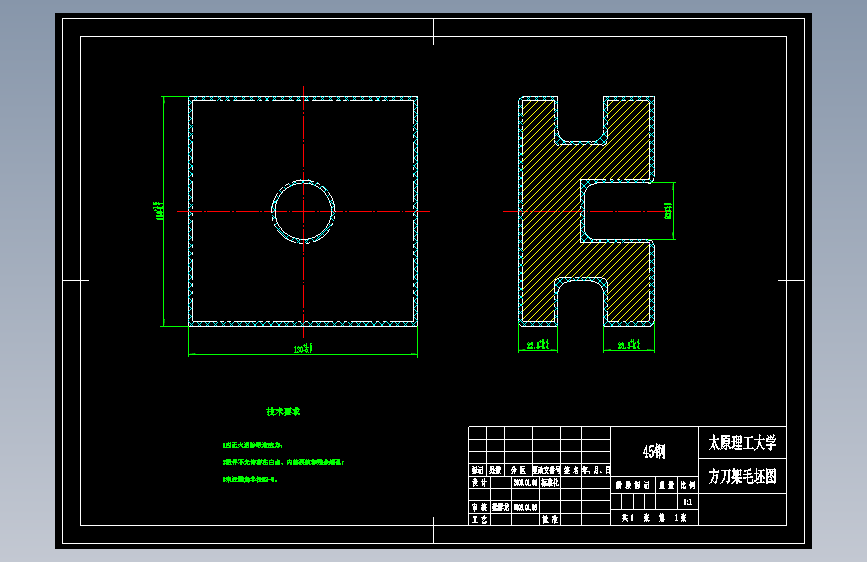Click the 45钢 material label
The image size is (867, 562).
click(x=654, y=452)
